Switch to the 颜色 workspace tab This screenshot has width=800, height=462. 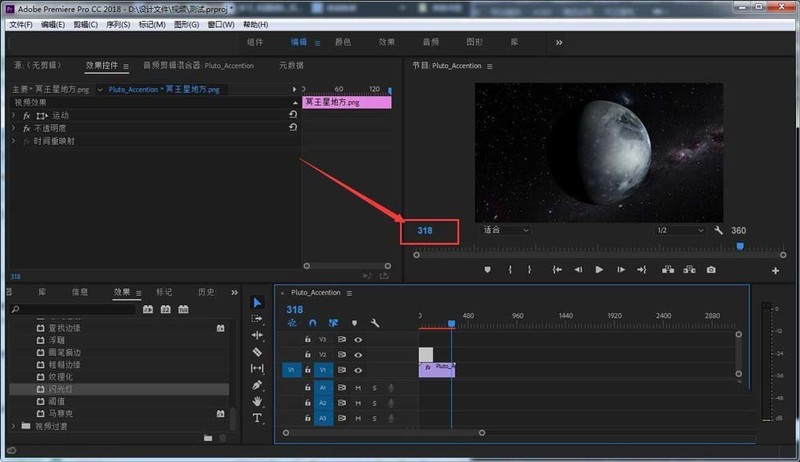point(343,42)
